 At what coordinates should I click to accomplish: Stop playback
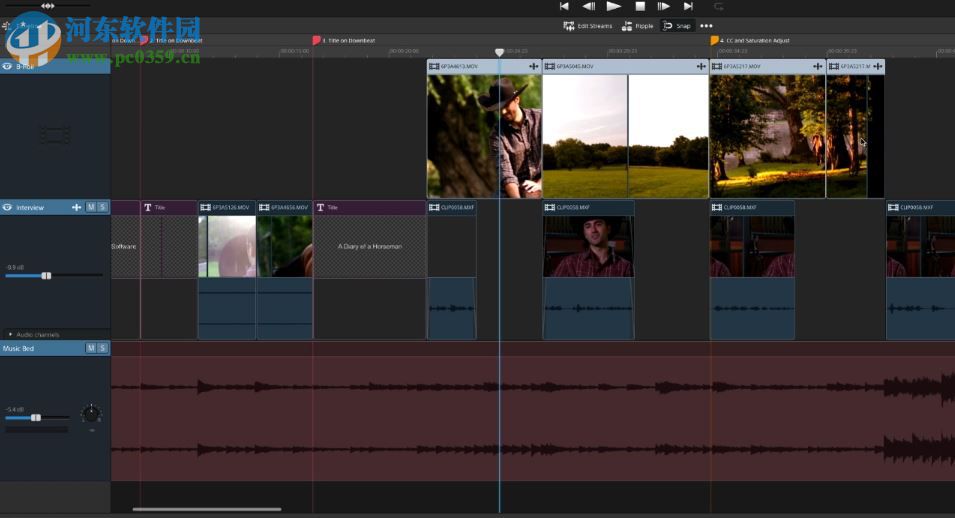640,6
